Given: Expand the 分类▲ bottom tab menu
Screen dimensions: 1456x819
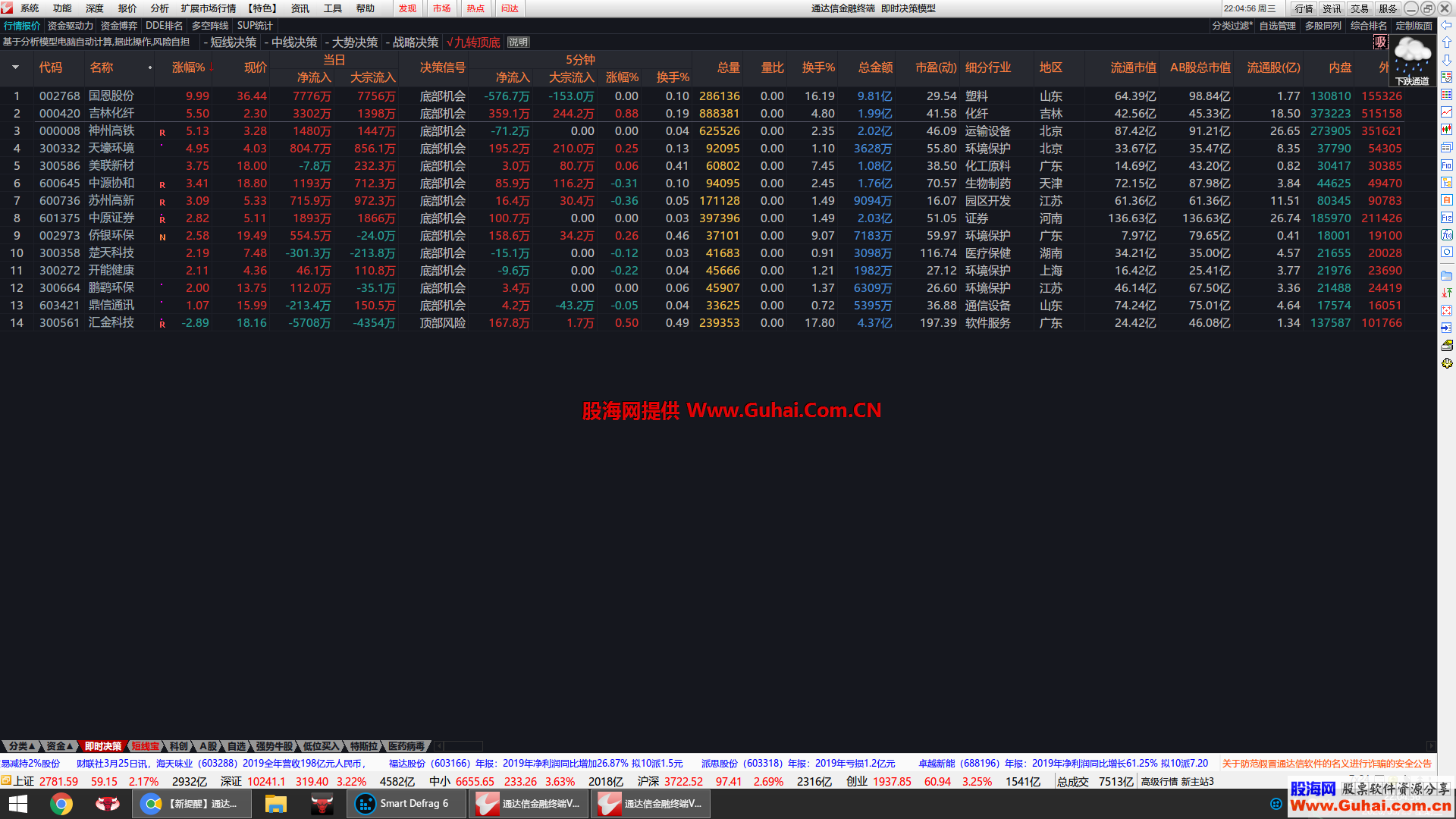Looking at the screenshot, I should (21, 746).
